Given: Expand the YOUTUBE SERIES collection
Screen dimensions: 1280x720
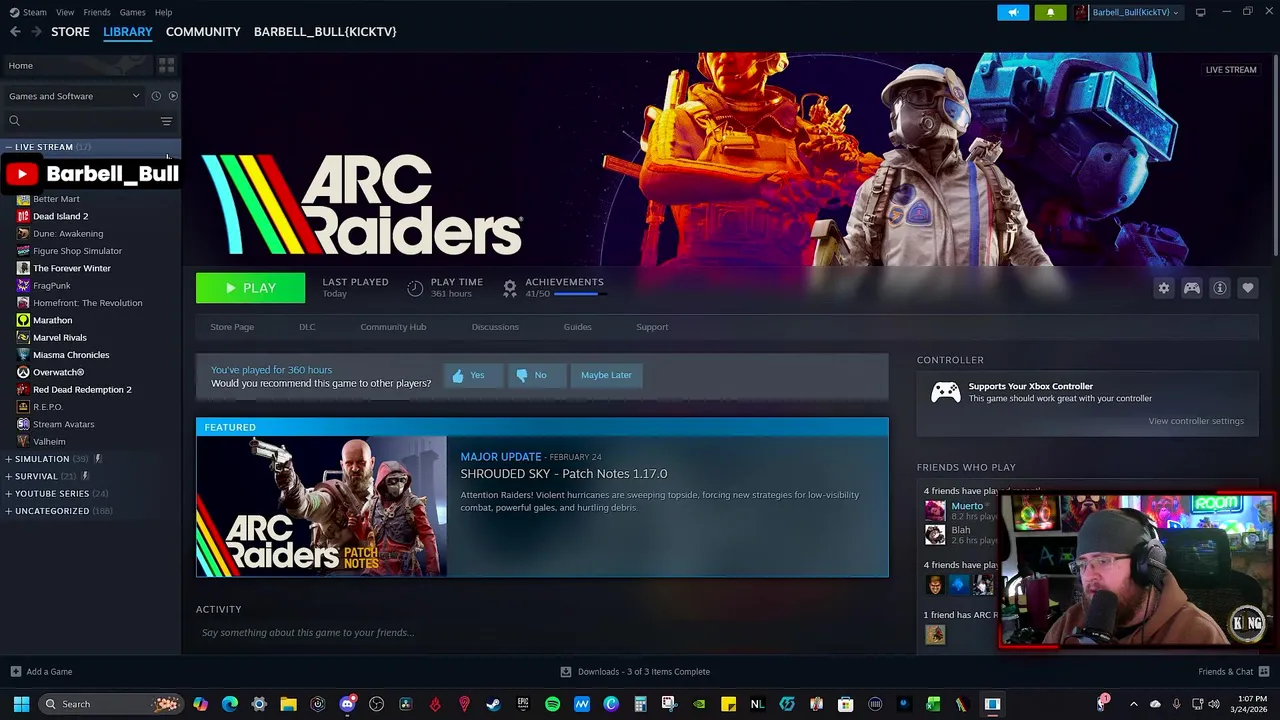Looking at the screenshot, I should (9, 494).
